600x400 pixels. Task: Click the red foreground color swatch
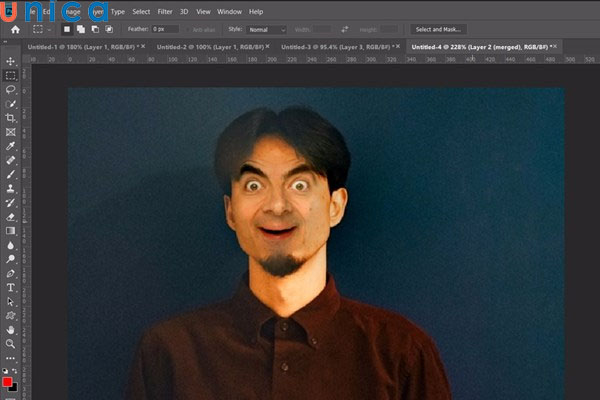click(7, 382)
